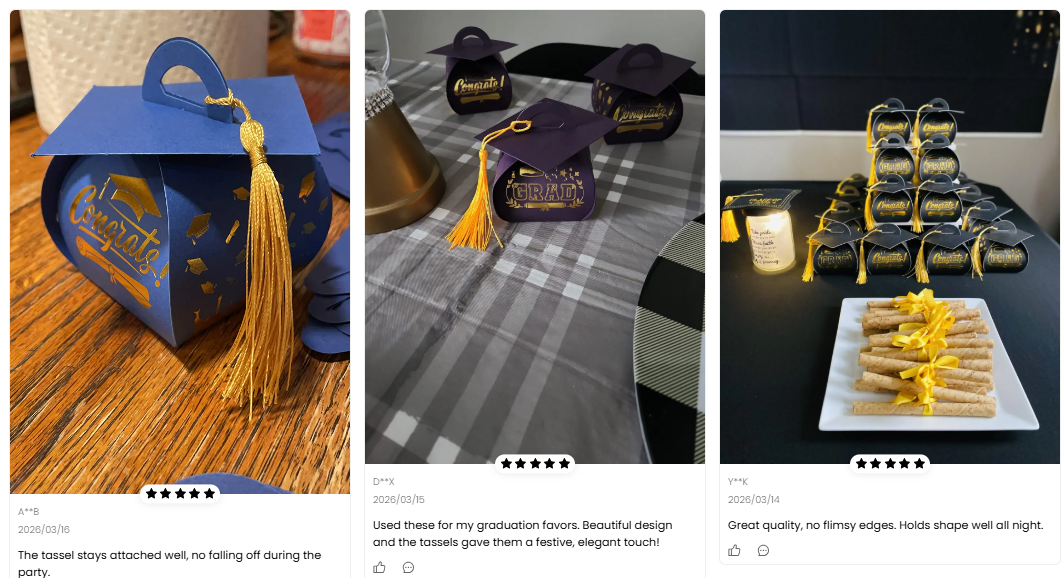This screenshot has height=578, width=1064.
Task: Select reviewer name A**B
Action: 28,512
